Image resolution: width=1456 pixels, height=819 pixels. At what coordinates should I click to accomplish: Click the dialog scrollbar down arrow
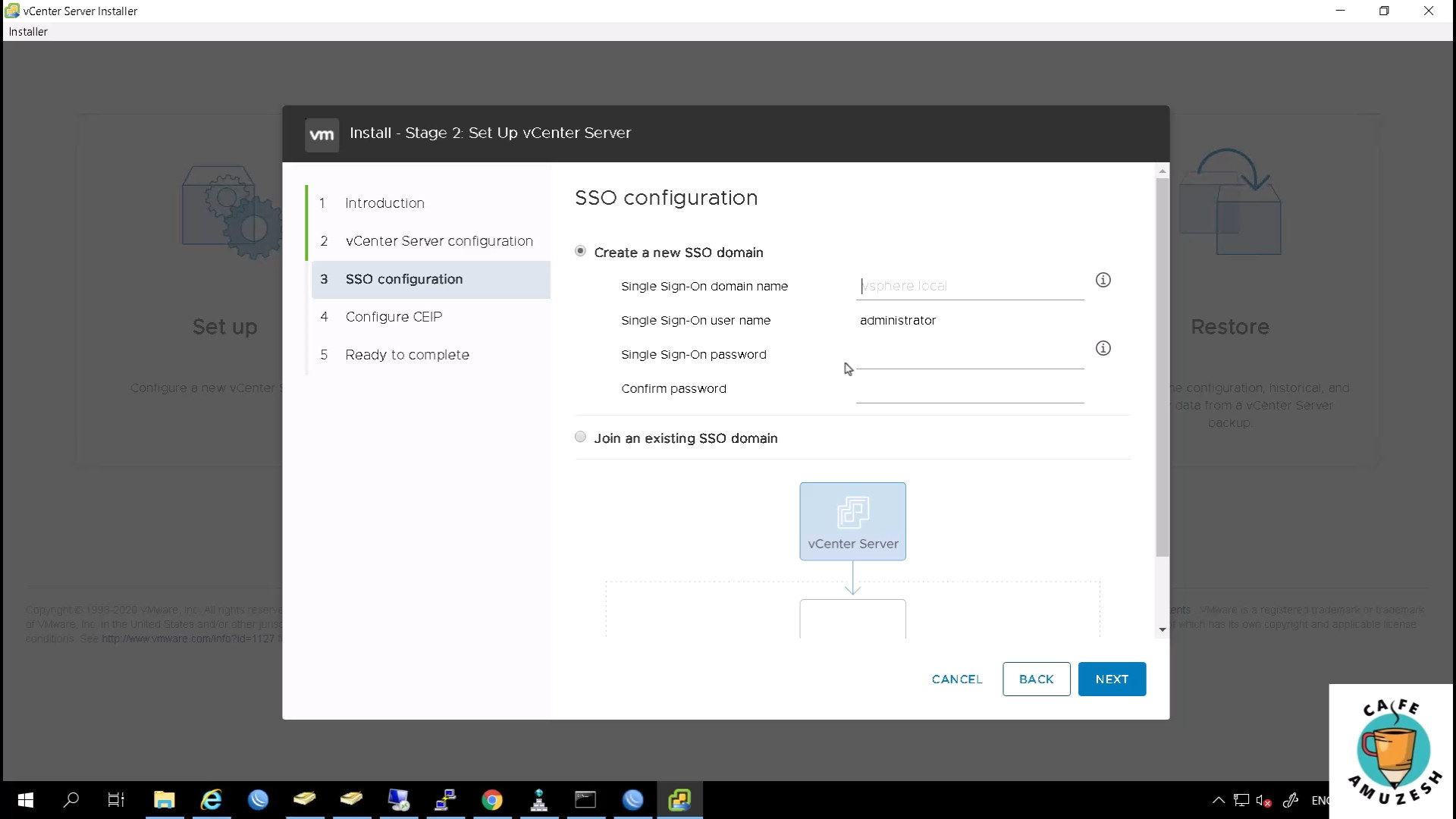(1163, 630)
